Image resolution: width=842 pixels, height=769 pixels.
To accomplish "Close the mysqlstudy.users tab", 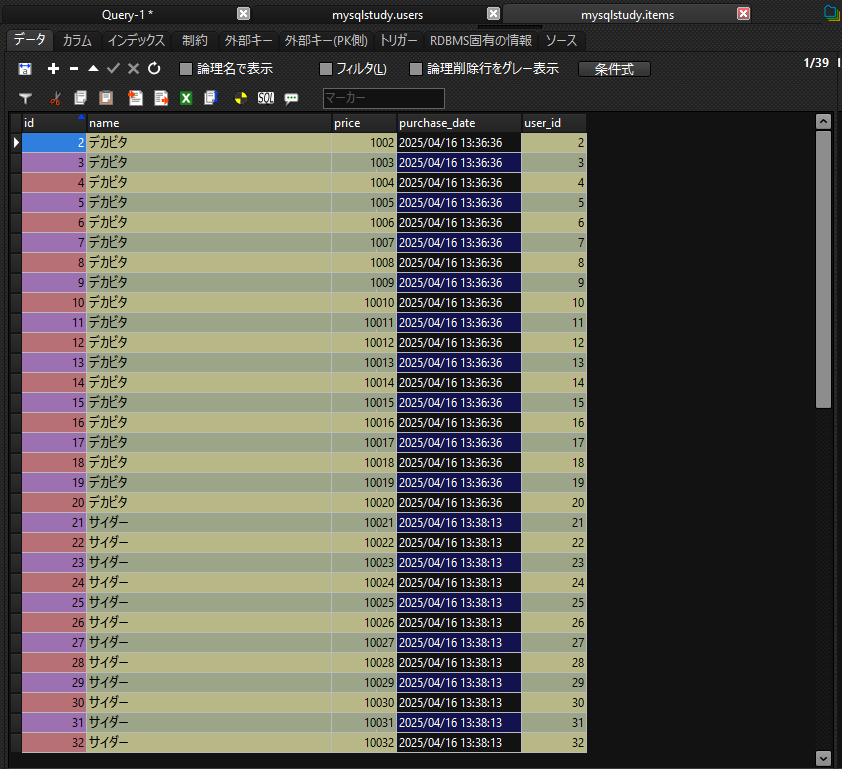I will tap(493, 13).
